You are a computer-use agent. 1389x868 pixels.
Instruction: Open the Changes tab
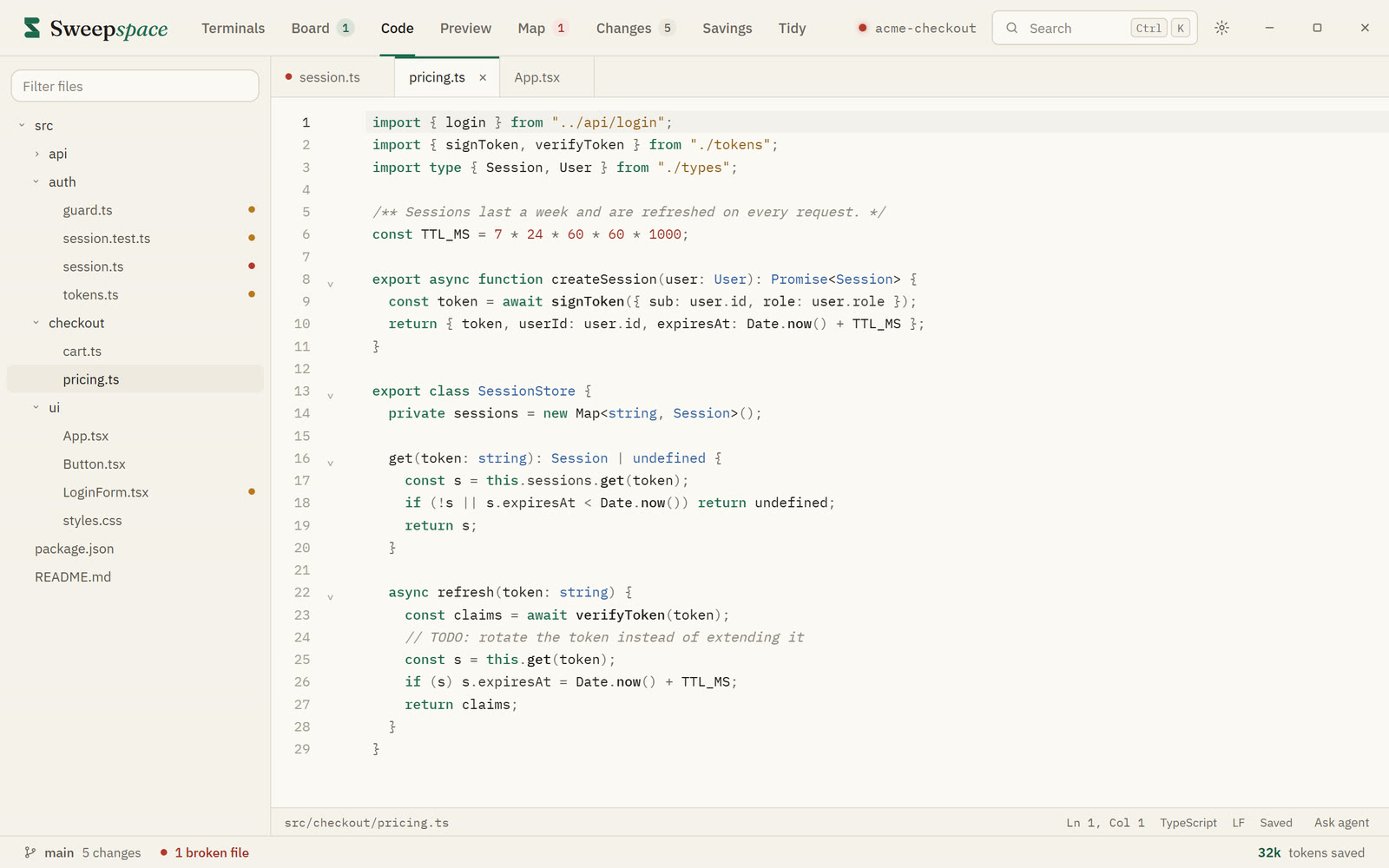635,28
